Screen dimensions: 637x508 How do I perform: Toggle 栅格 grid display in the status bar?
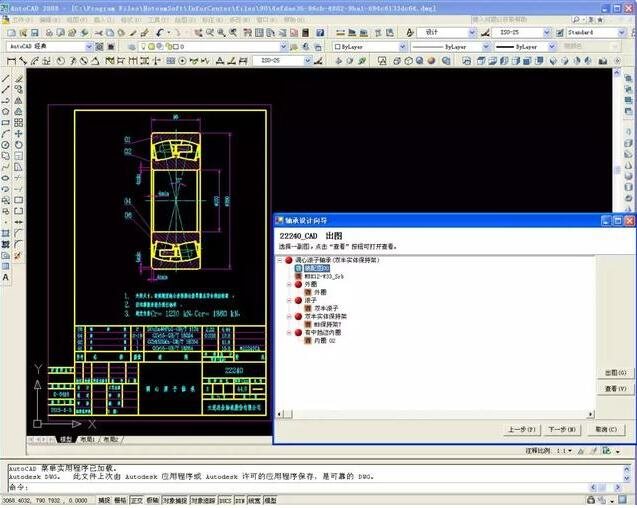[120, 498]
